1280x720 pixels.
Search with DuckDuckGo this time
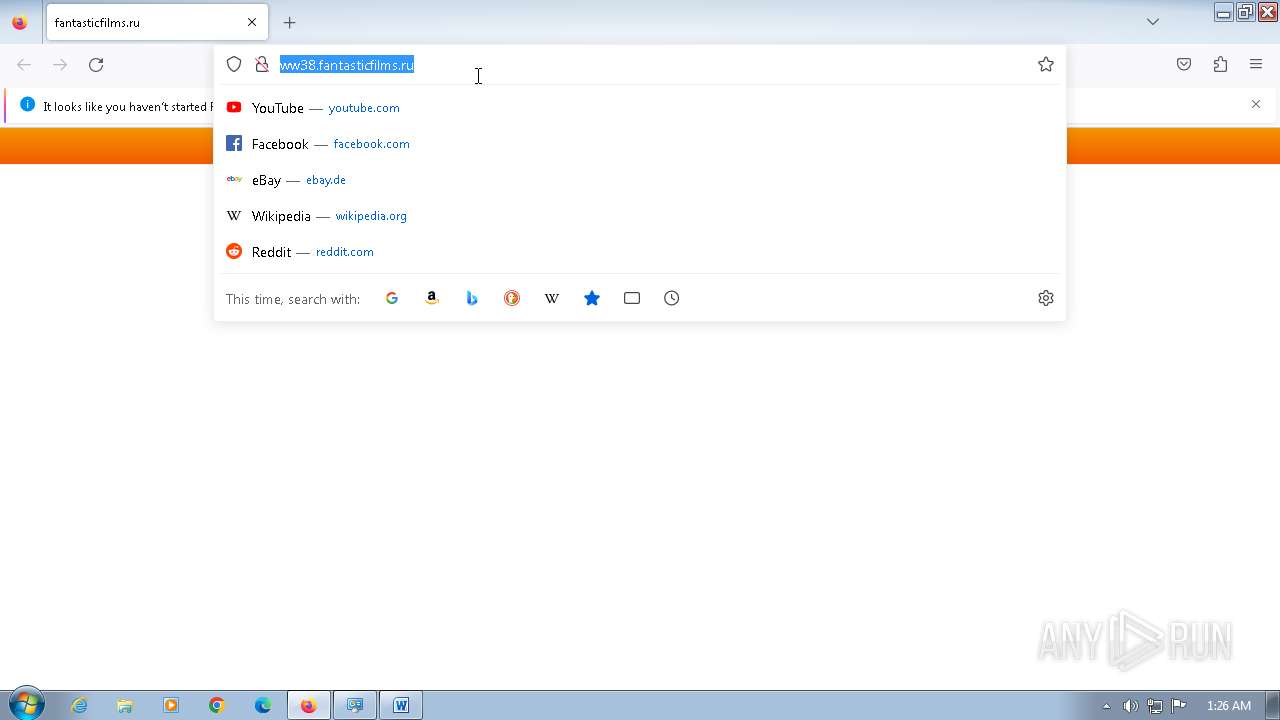coord(512,298)
